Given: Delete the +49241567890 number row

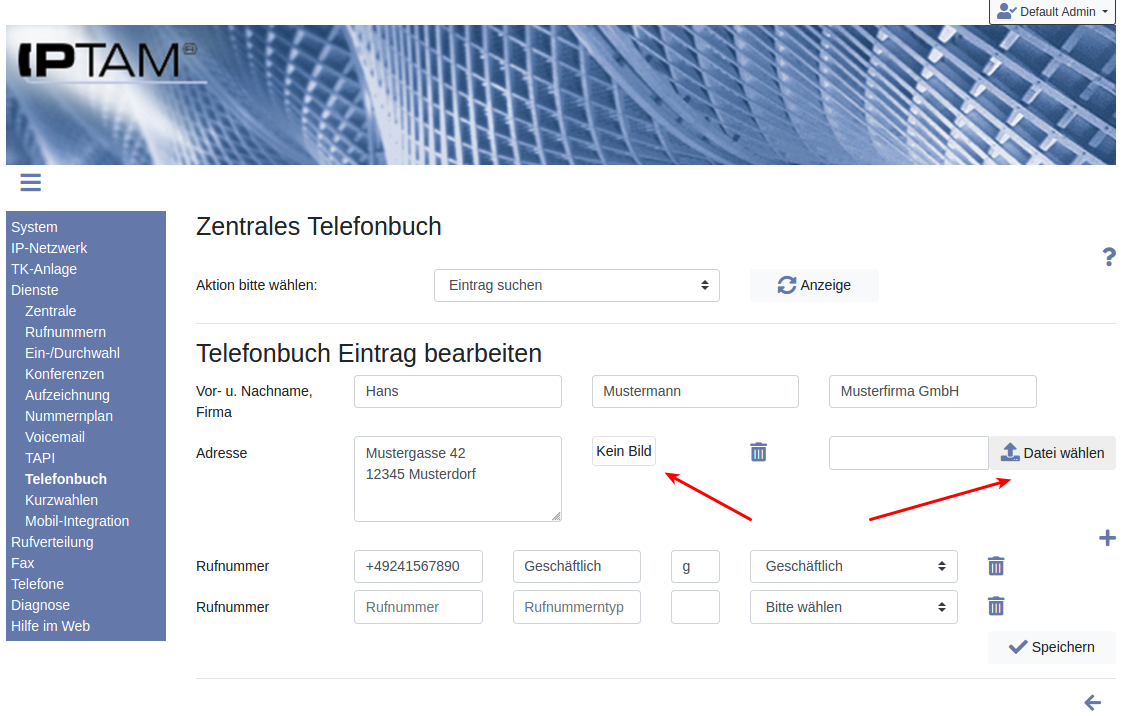Looking at the screenshot, I should (x=996, y=566).
